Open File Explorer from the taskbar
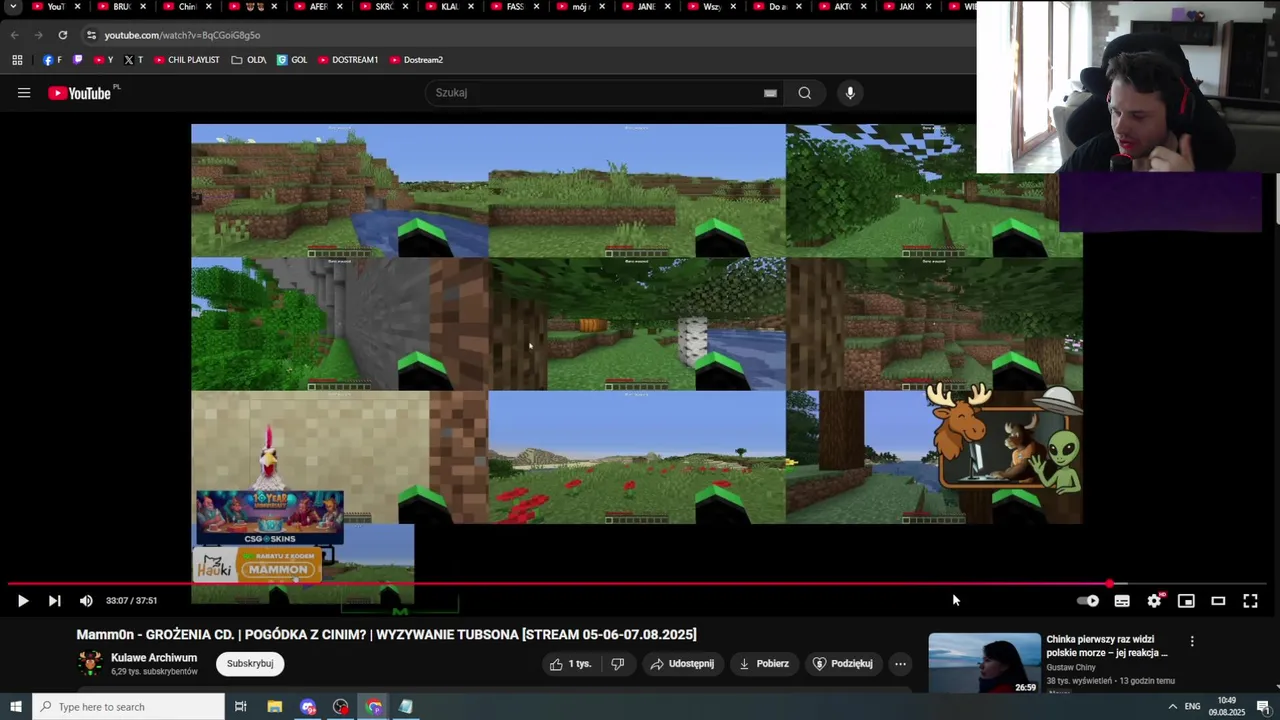 [x=275, y=707]
